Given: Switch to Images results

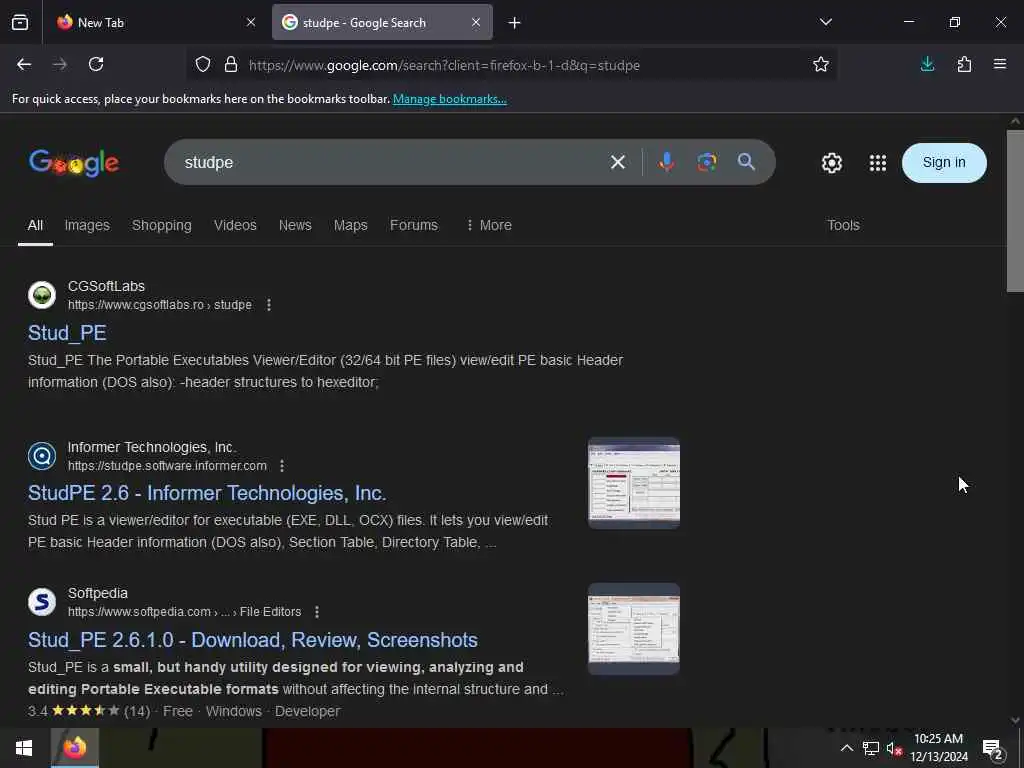Looking at the screenshot, I should pyautogui.click(x=87, y=225).
